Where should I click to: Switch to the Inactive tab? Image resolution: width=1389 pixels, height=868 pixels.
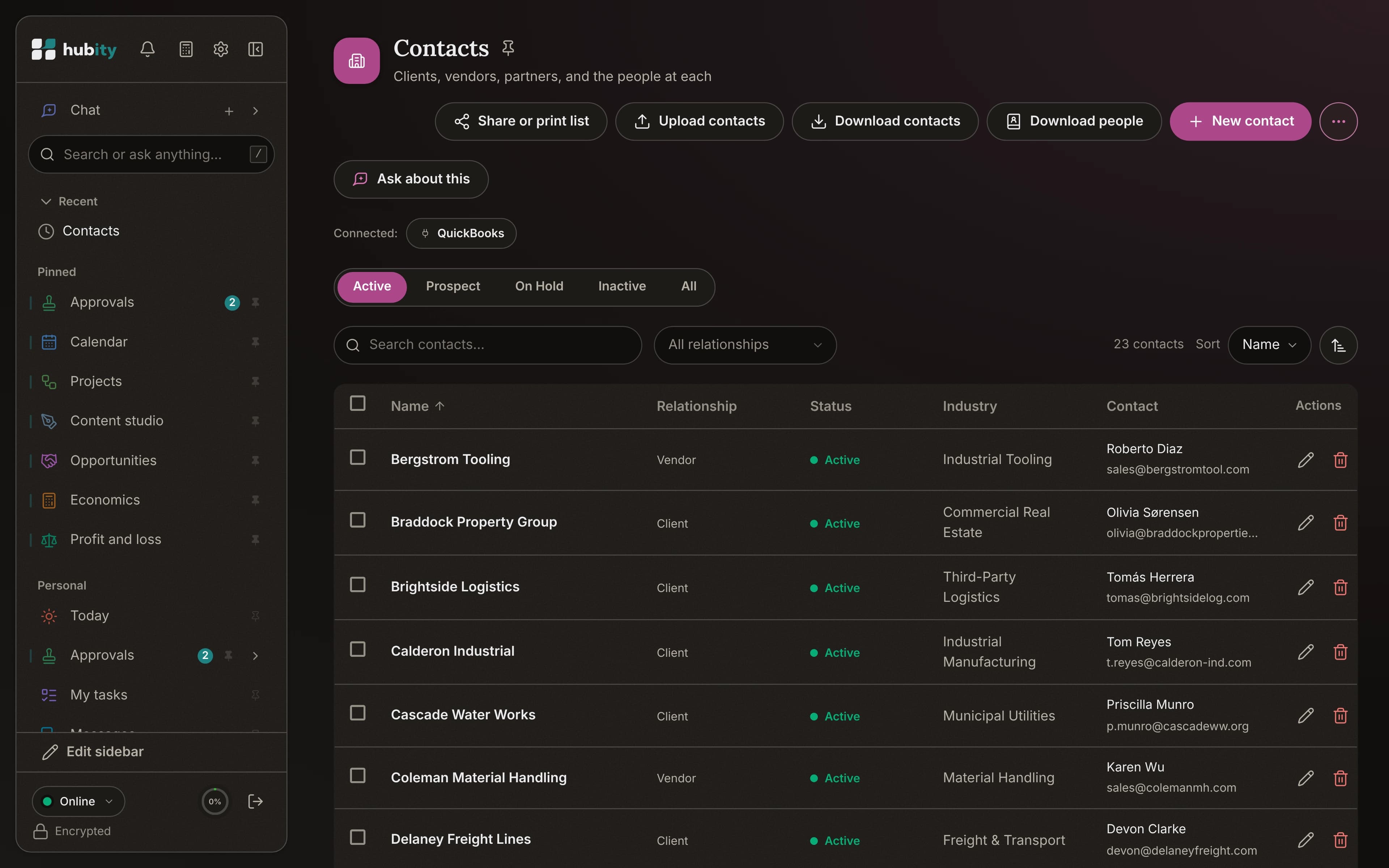point(622,286)
